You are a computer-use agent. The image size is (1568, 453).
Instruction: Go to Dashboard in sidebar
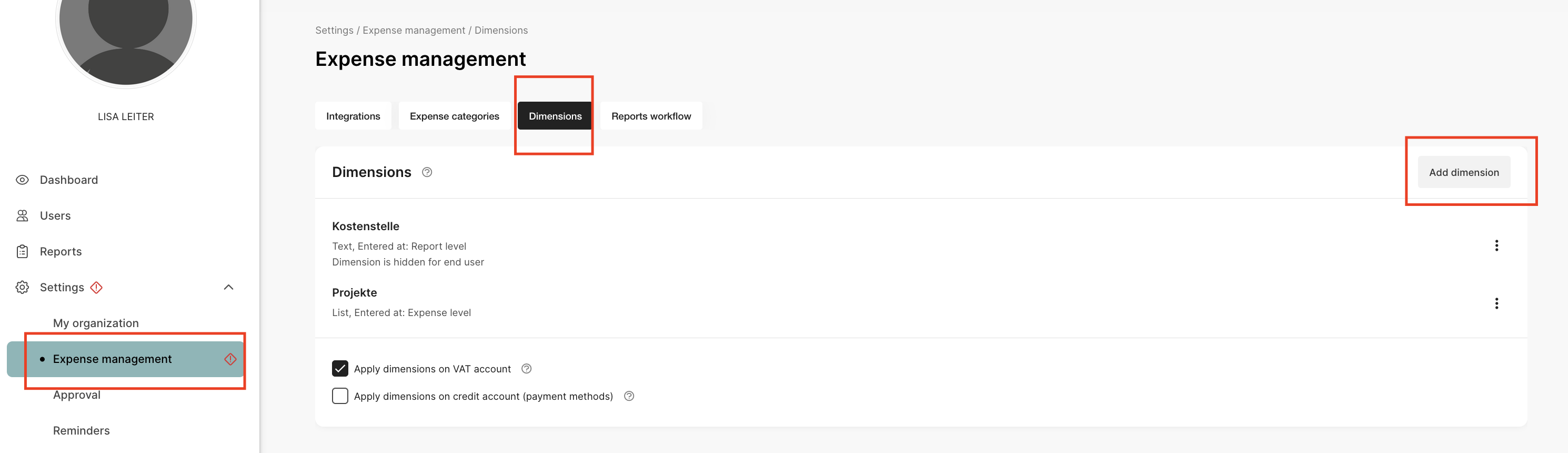tap(69, 180)
